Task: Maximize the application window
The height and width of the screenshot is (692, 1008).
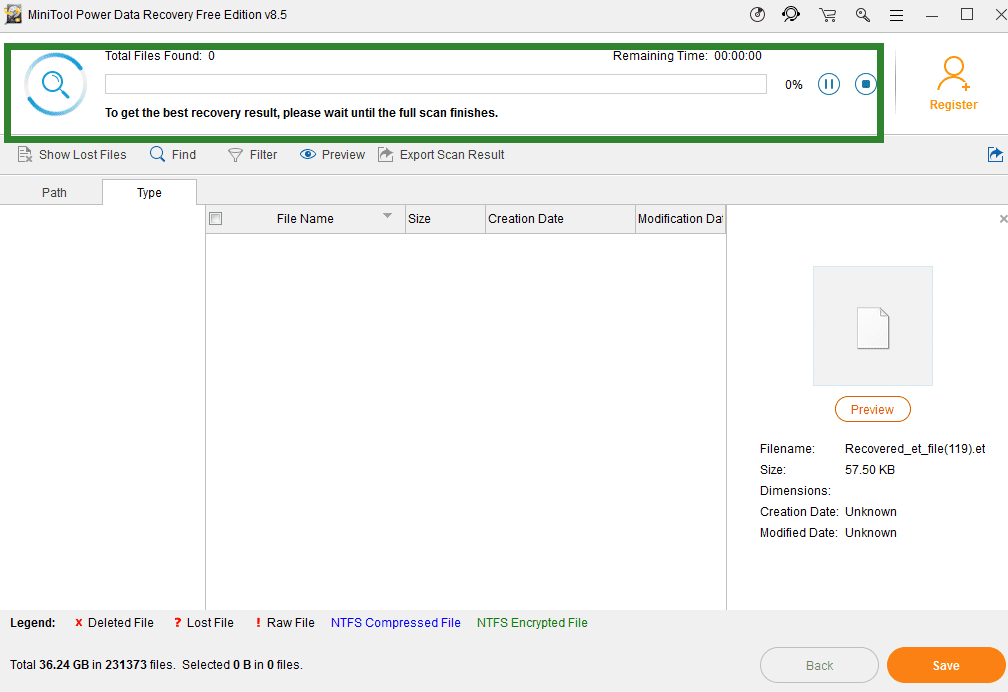Action: pyautogui.click(x=967, y=15)
